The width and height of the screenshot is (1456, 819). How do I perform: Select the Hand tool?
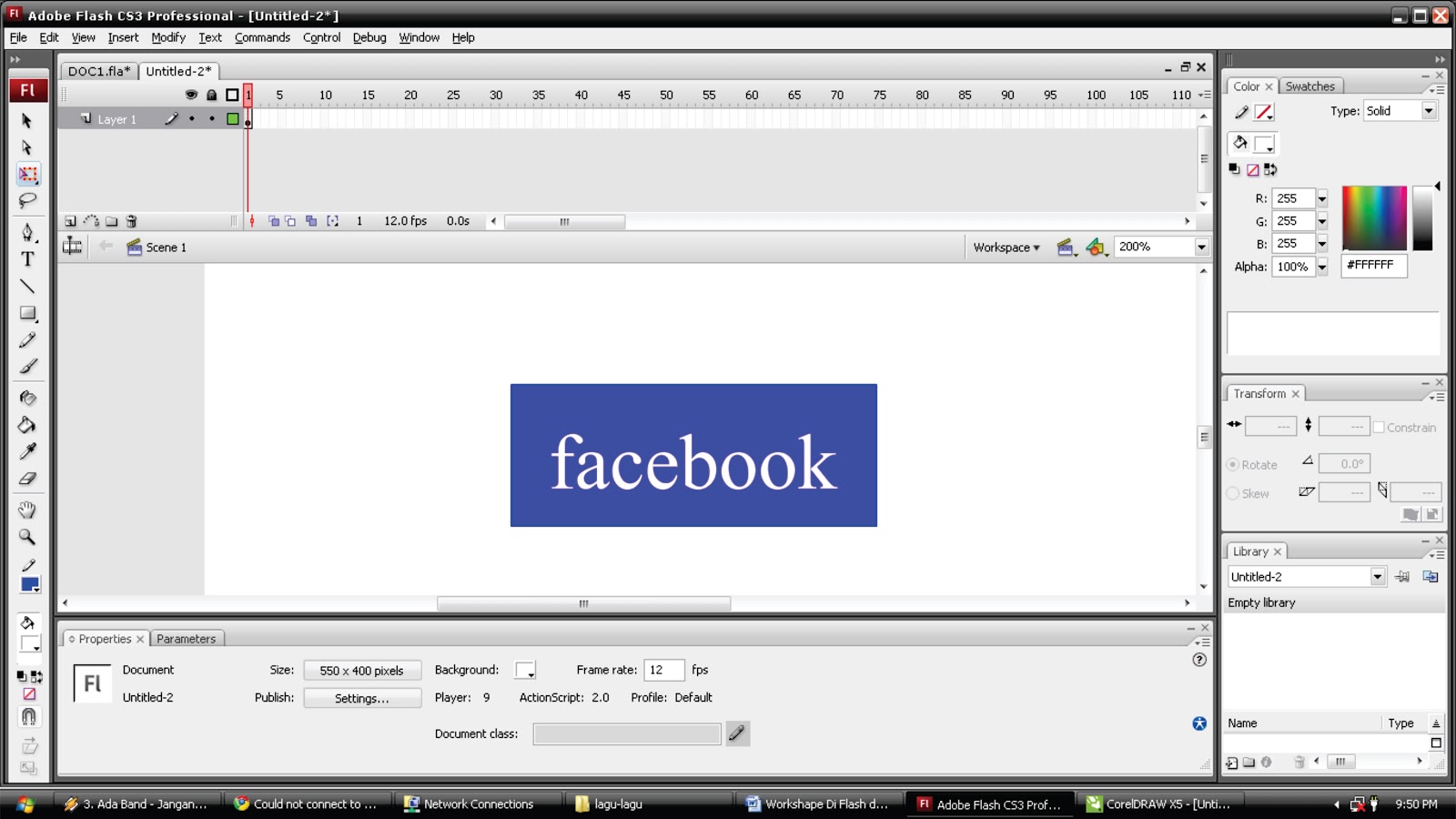27,510
